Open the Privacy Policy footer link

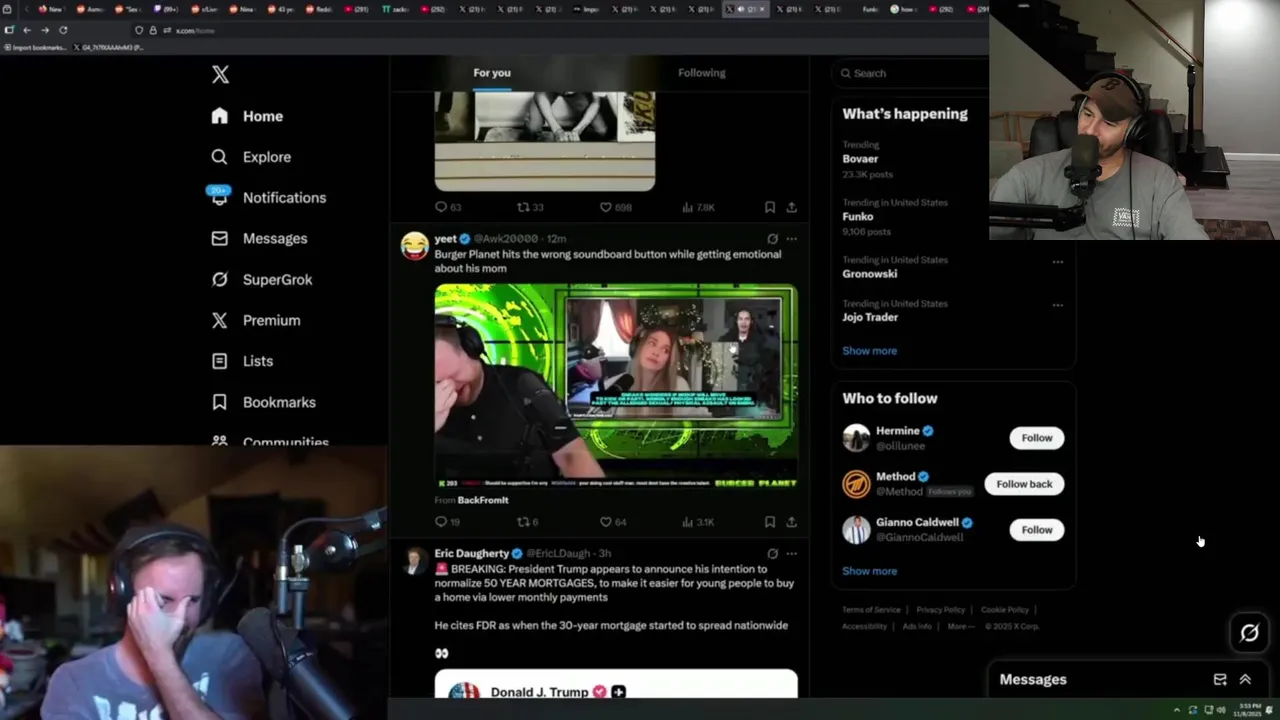point(940,610)
